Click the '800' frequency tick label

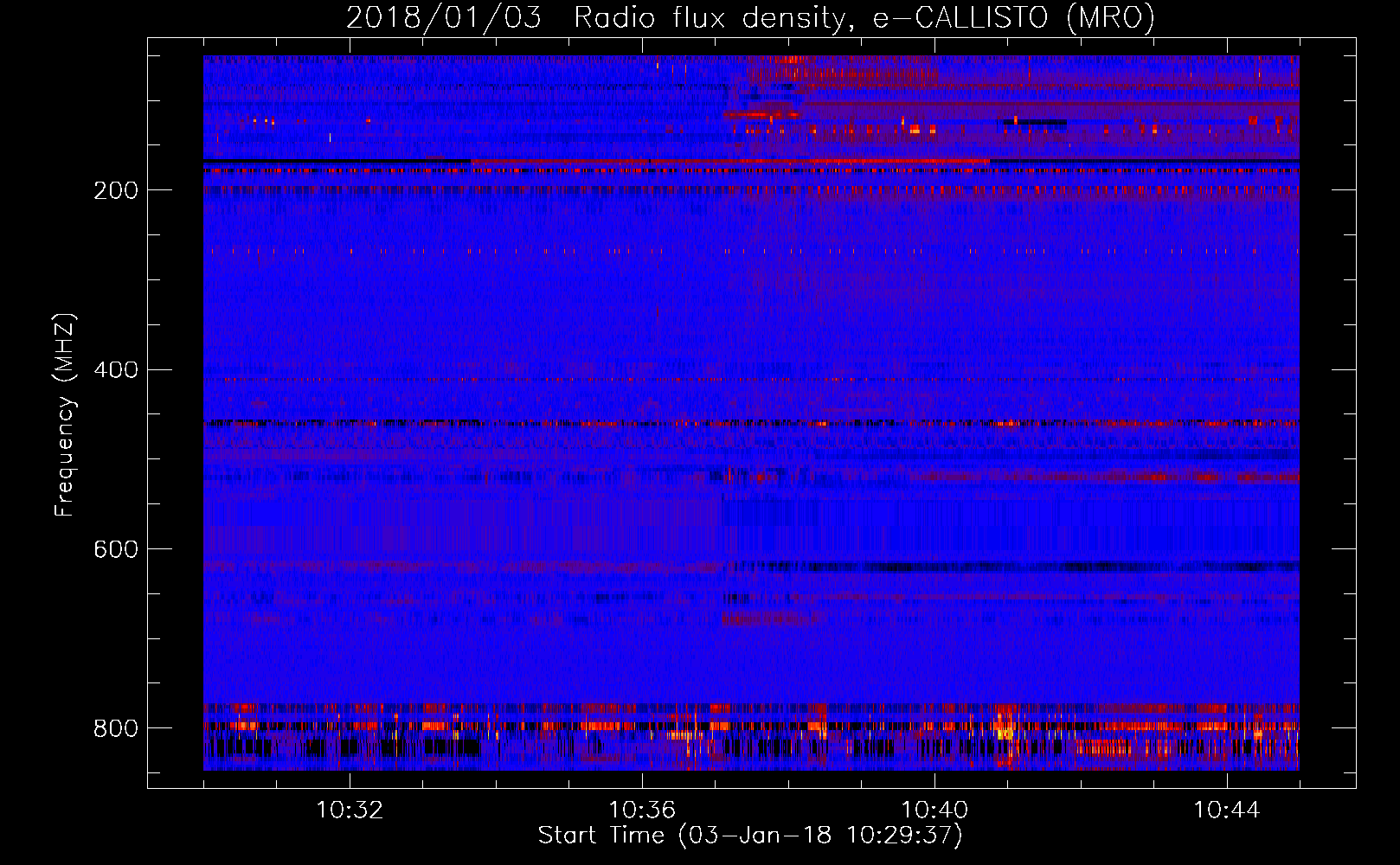click(x=116, y=728)
